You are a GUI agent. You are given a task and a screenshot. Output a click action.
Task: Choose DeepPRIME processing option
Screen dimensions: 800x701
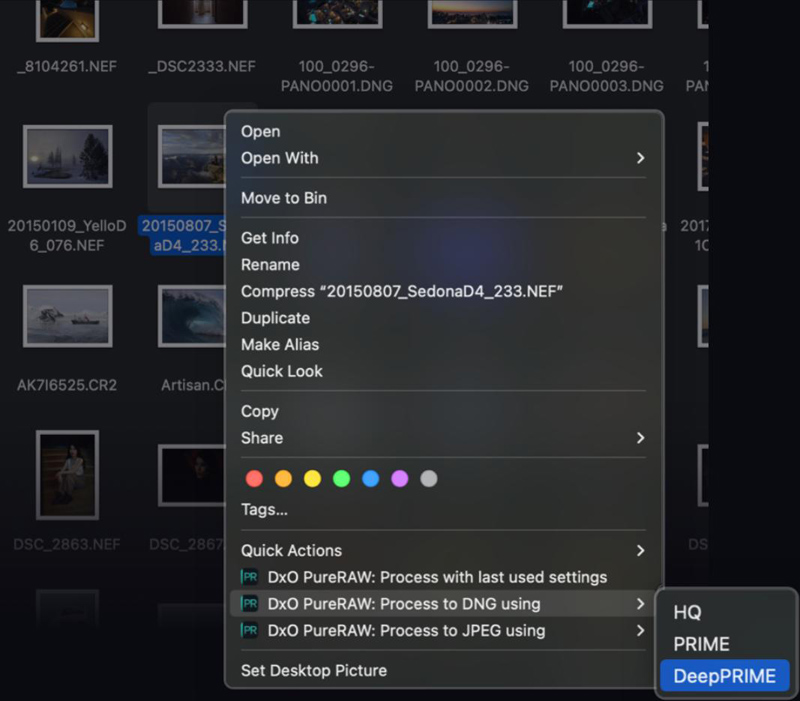tap(724, 676)
